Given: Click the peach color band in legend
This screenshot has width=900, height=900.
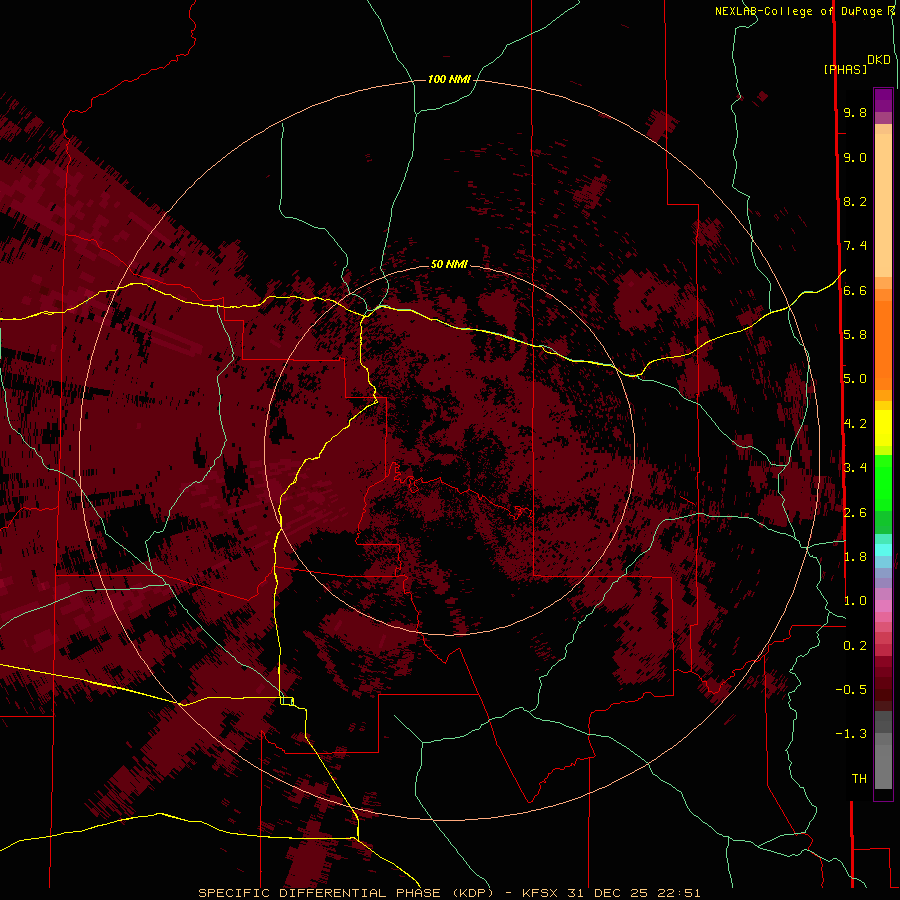Looking at the screenshot, I should (883, 201).
